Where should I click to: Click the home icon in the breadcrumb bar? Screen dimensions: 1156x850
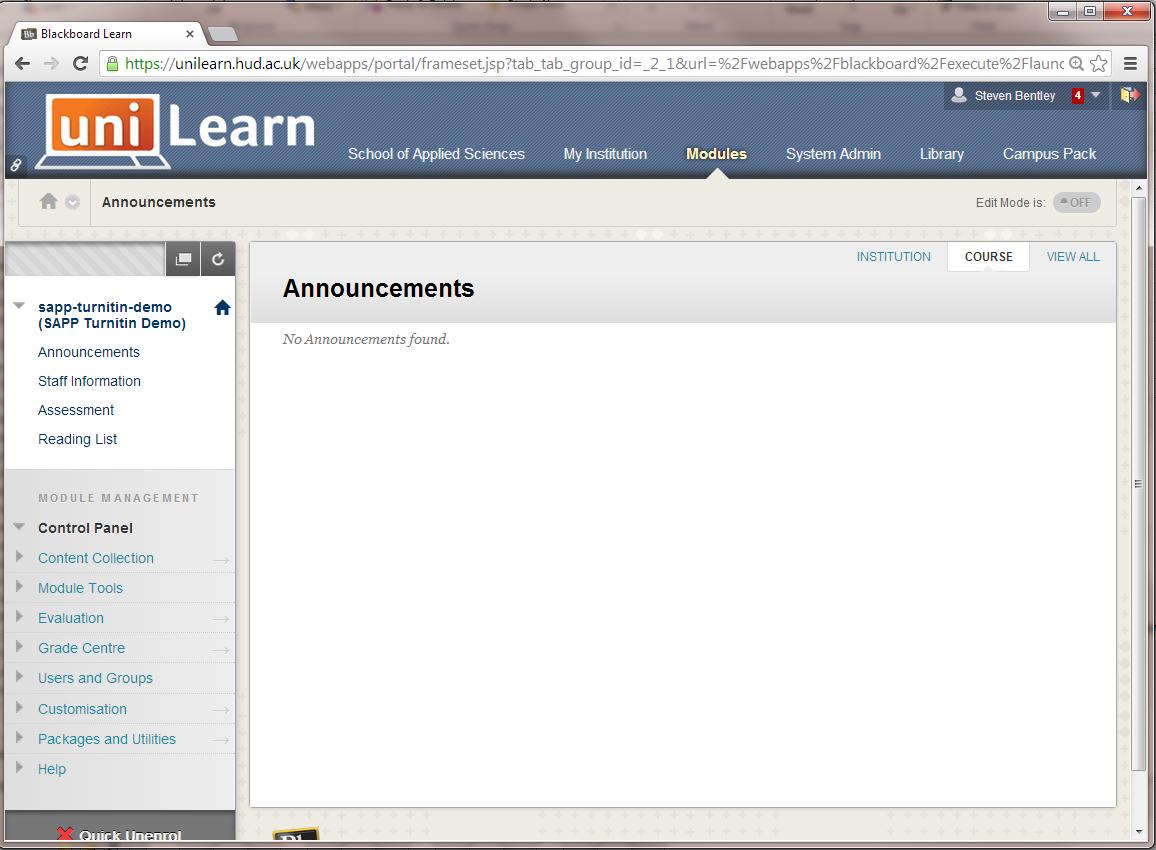(x=47, y=200)
